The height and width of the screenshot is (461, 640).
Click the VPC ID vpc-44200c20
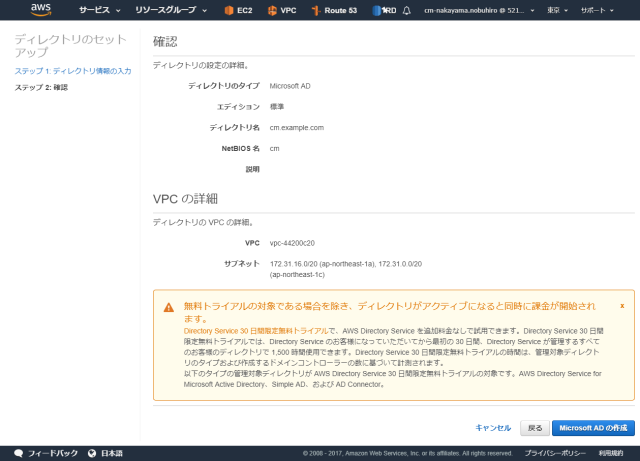pos(292,243)
